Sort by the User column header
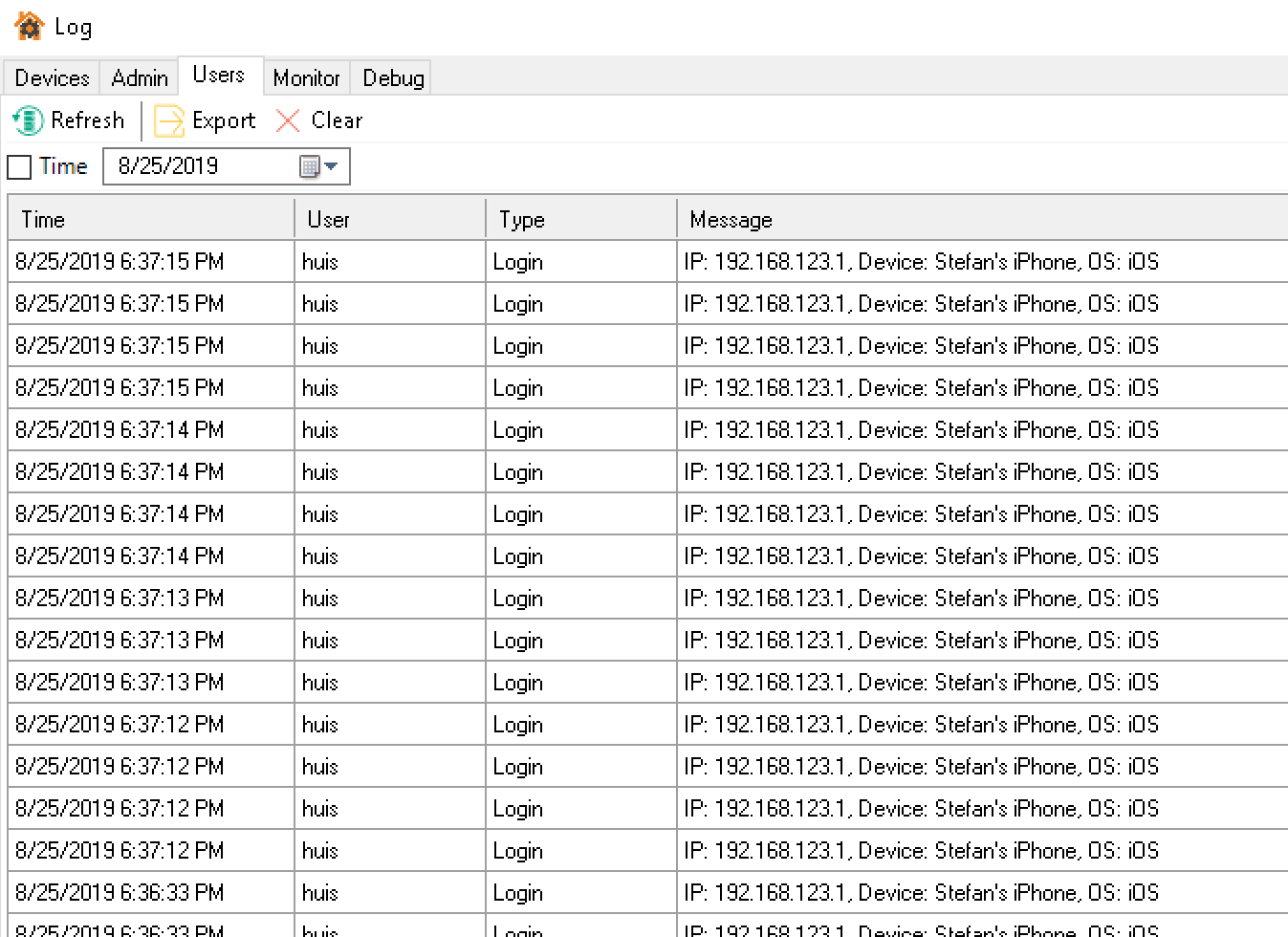This screenshot has width=1288, height=937. (x=389, y=220)
